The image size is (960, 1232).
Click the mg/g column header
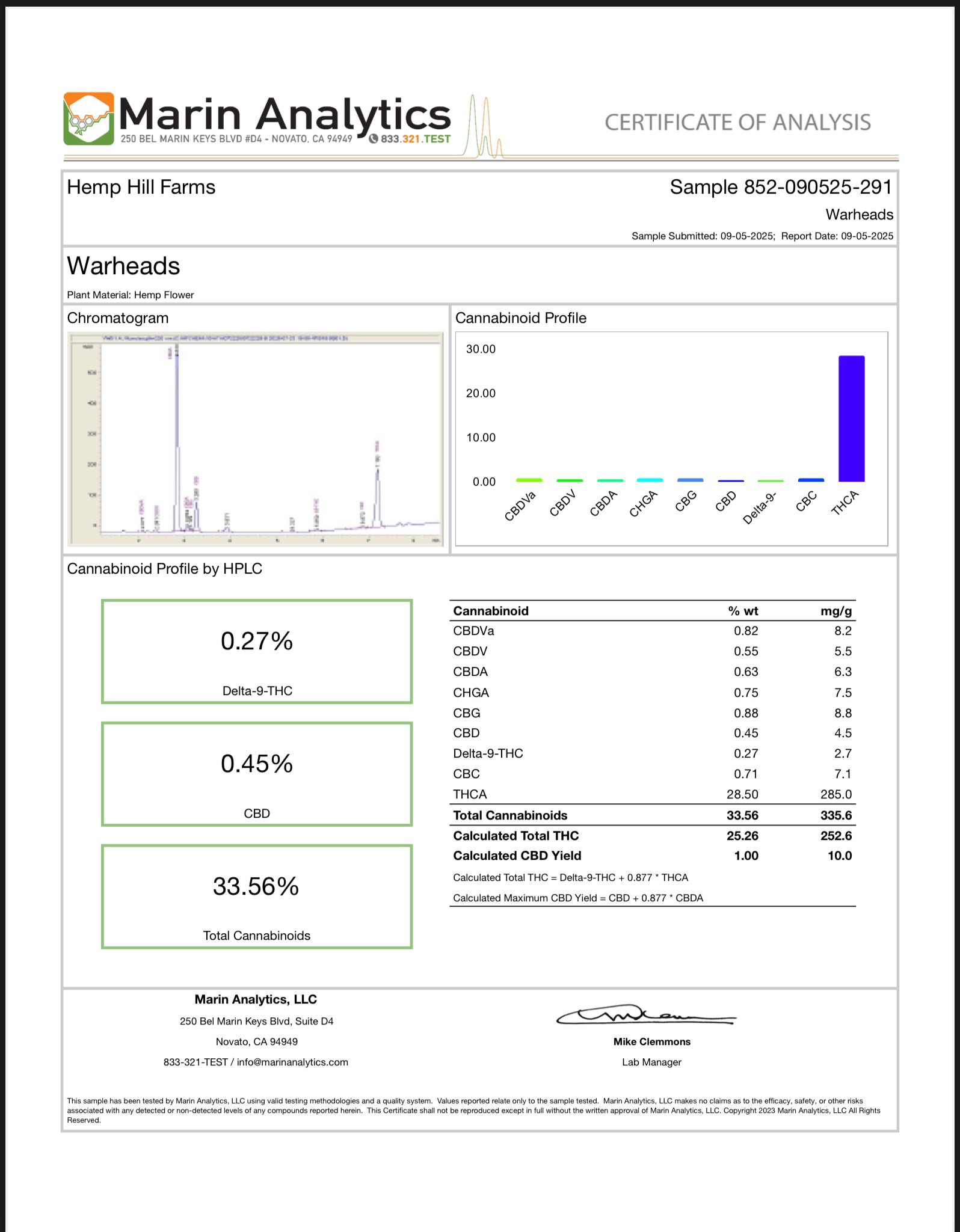click(835, 611)
